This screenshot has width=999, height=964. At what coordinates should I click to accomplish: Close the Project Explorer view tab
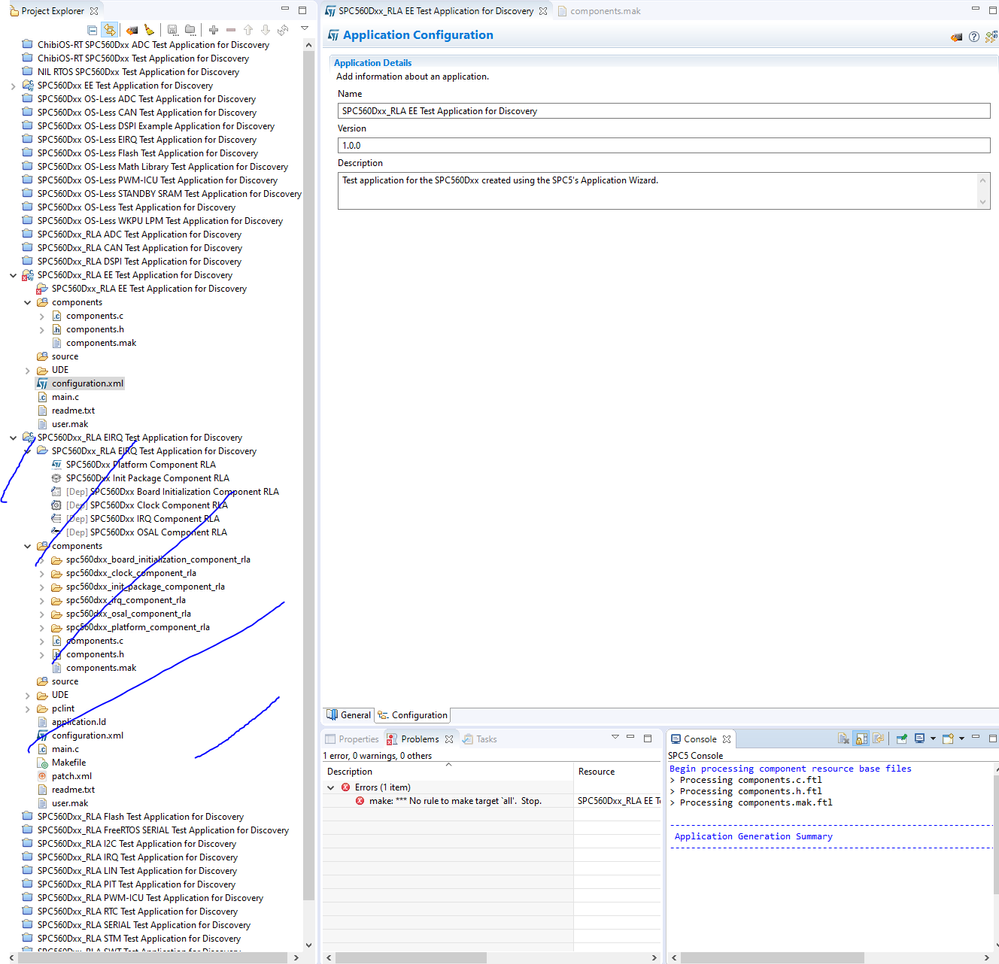(x=94, y=11)
